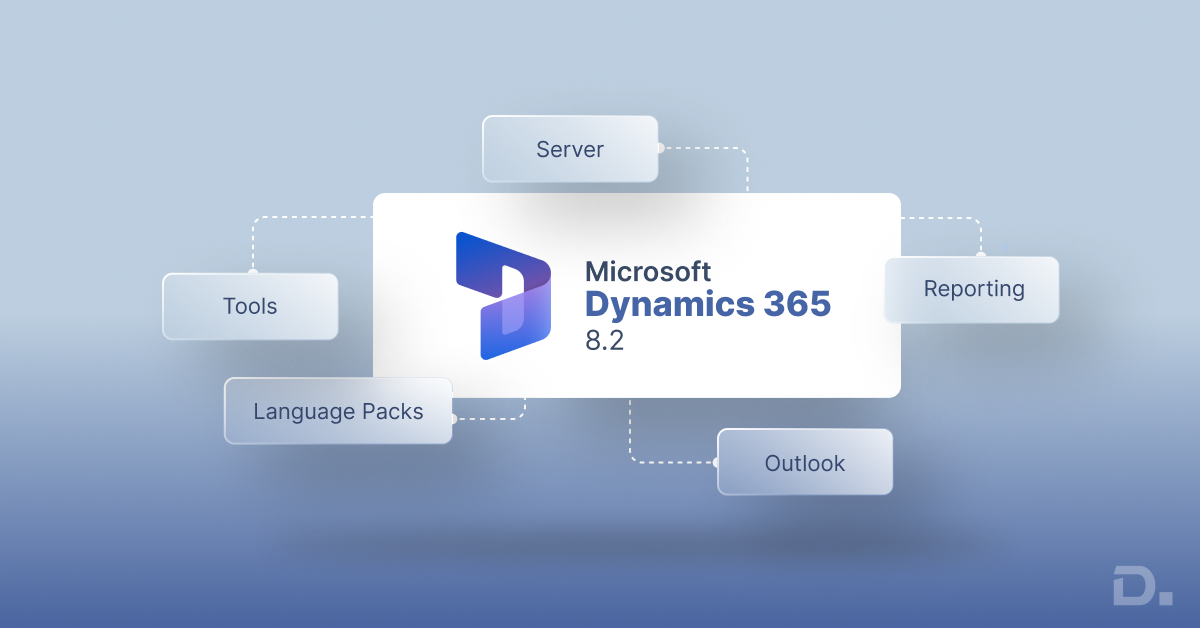1200x628 pixels.
Task: Click the connector dot on the Server box
Action: 660,148
